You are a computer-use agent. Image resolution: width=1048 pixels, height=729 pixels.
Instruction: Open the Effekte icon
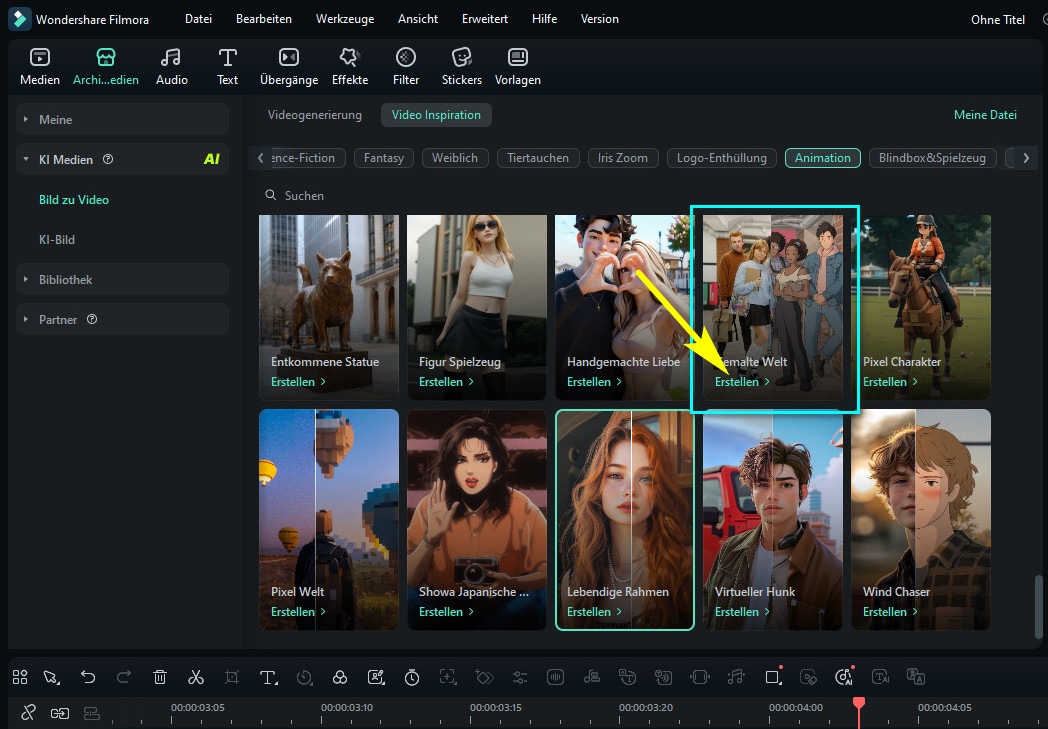pyautogui.click(x=350, y=58)
